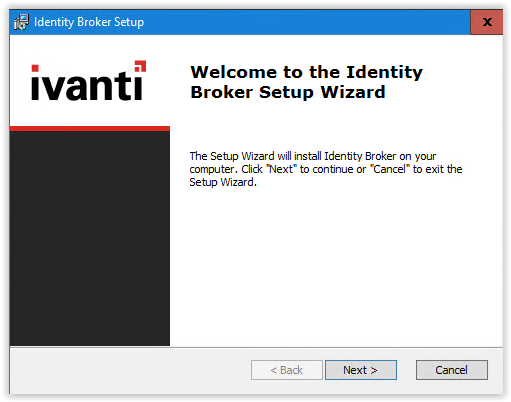This screenshot has width=511, height=402.
Task: Proceed with the Next > button
Action: click(x=361, y=370)
